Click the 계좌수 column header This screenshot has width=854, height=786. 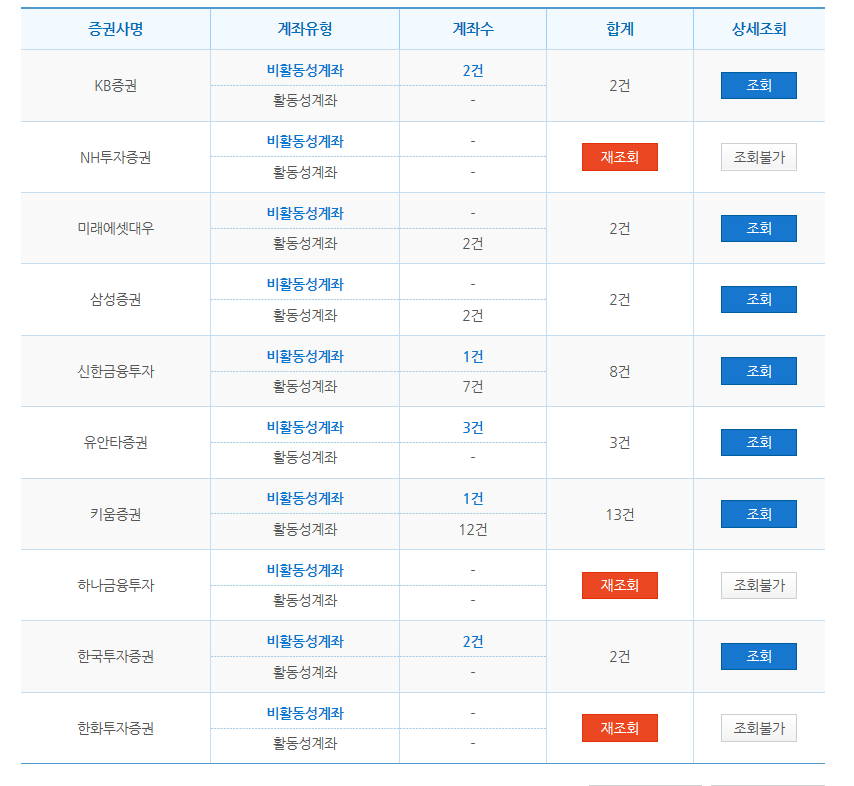pos(472,28)
